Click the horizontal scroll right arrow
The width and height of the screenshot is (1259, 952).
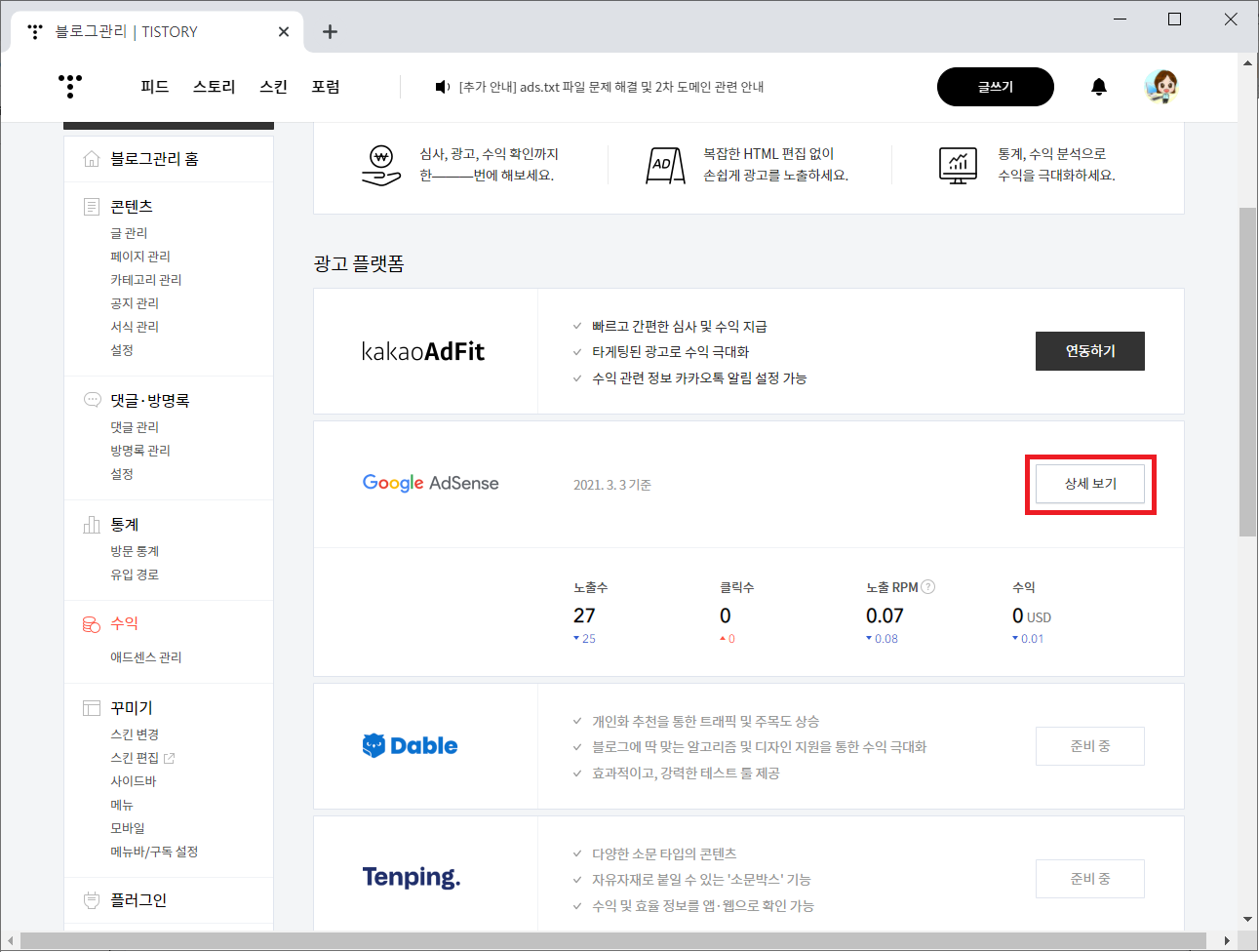click(x=1227, y=941)
